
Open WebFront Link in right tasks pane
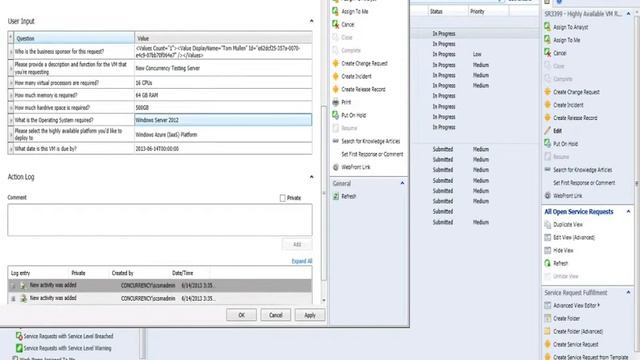click(567, 196)
